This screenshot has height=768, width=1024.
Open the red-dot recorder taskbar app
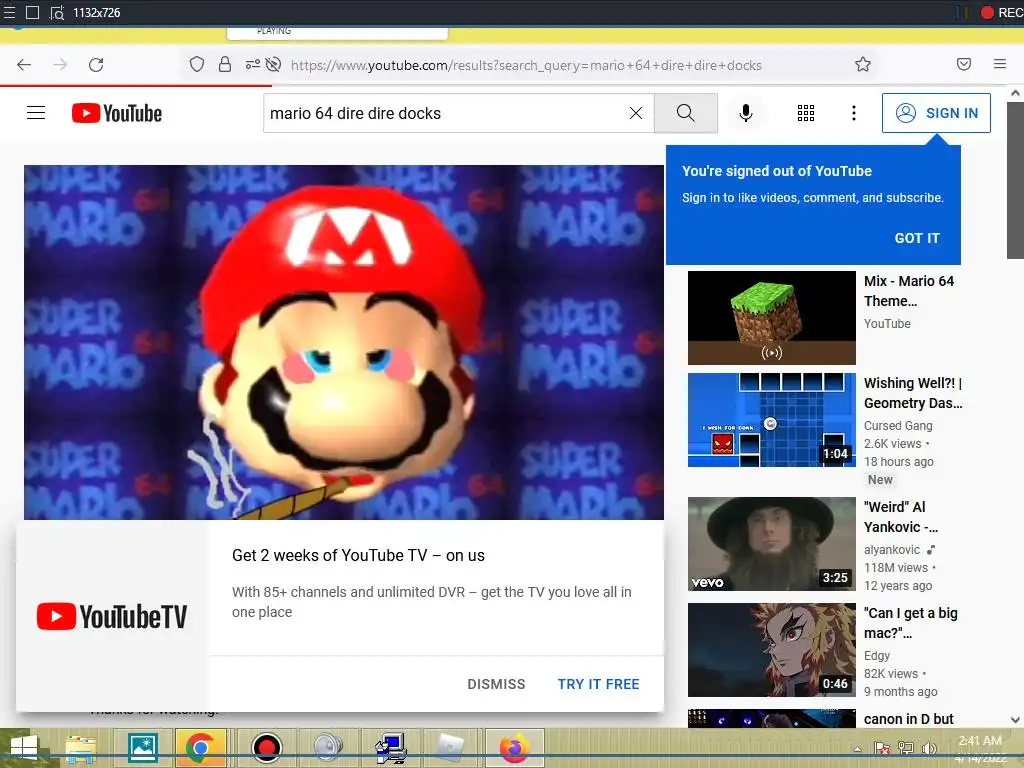pyautogui.click(x=266, y=748)
